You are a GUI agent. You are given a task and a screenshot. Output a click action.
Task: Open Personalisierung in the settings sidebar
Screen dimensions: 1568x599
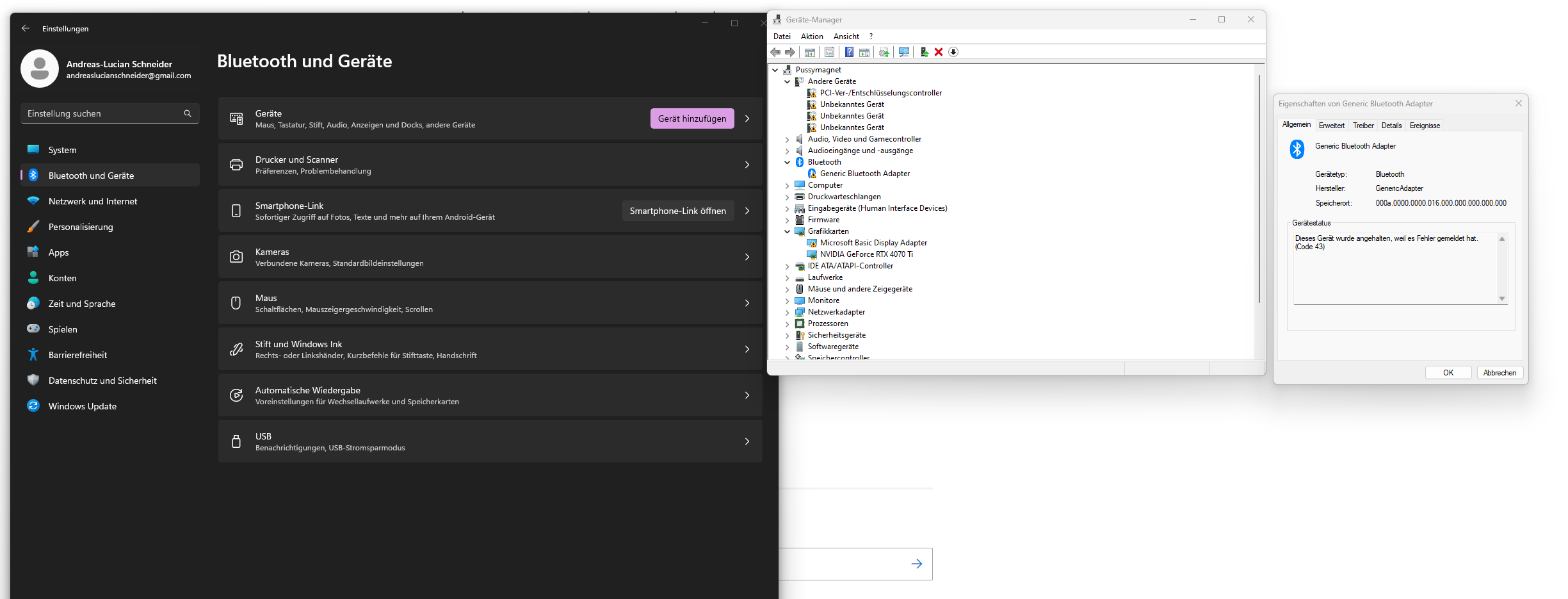(110, 227)
